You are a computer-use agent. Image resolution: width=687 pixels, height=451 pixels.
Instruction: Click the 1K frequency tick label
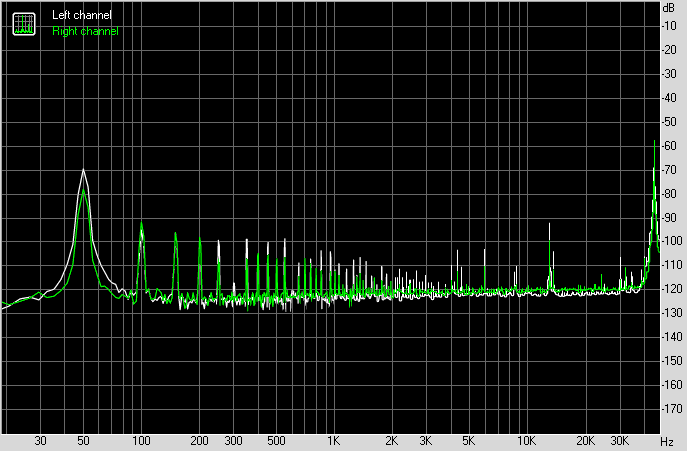pos(333,440)
